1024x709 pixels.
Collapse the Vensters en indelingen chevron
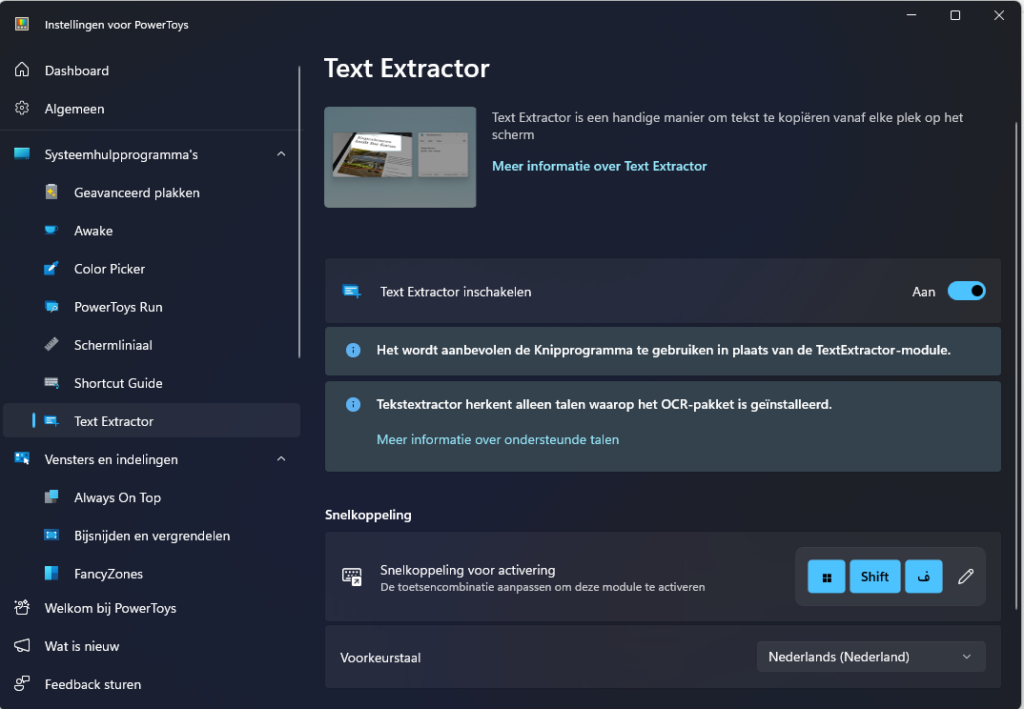tap(281, 459)
